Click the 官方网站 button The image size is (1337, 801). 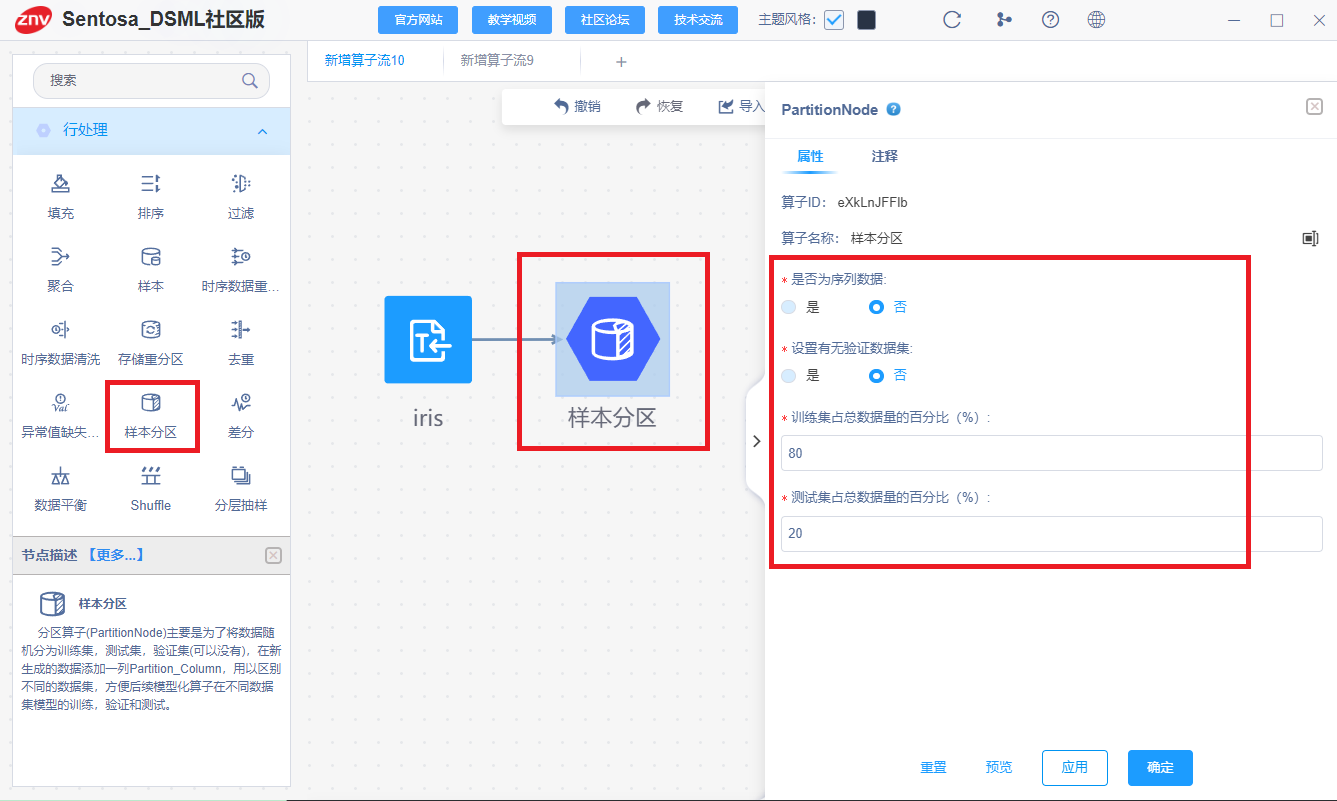[x=418, y=20]
